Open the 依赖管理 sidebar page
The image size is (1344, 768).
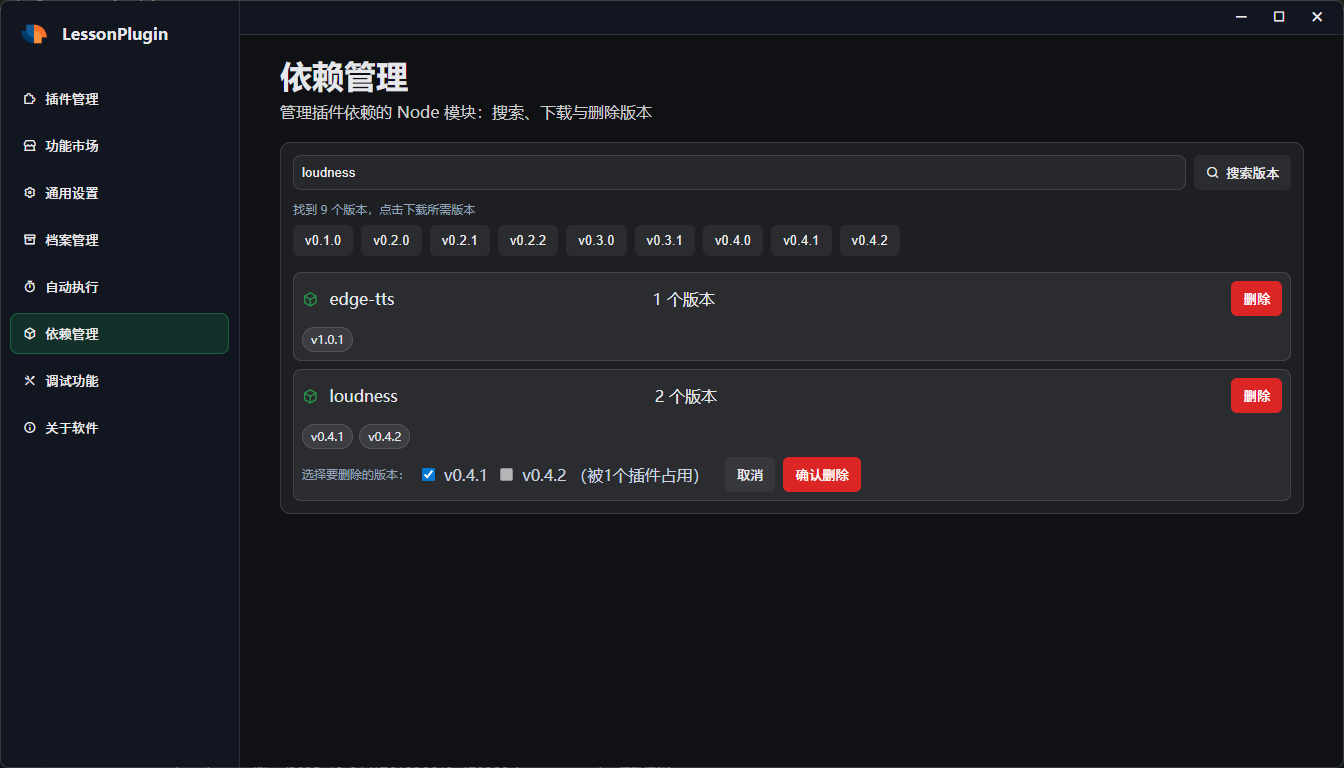[x=119, y=334]
